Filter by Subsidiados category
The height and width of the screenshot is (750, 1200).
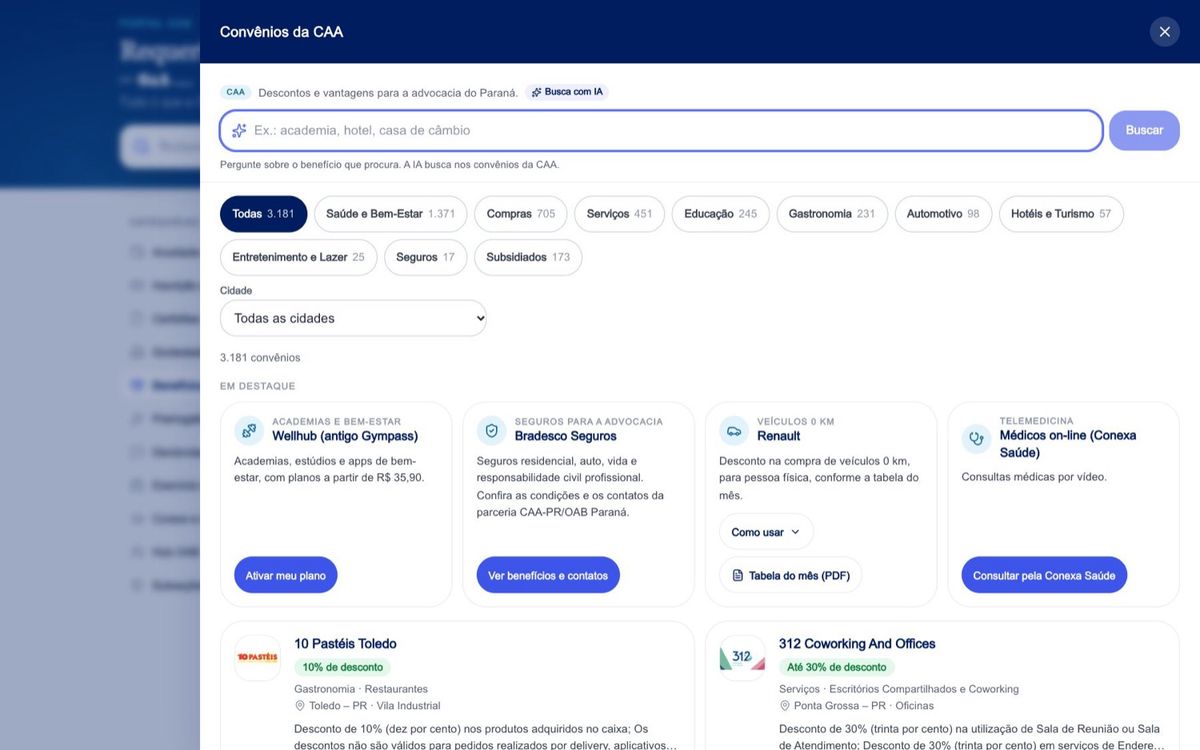point(528,257)
